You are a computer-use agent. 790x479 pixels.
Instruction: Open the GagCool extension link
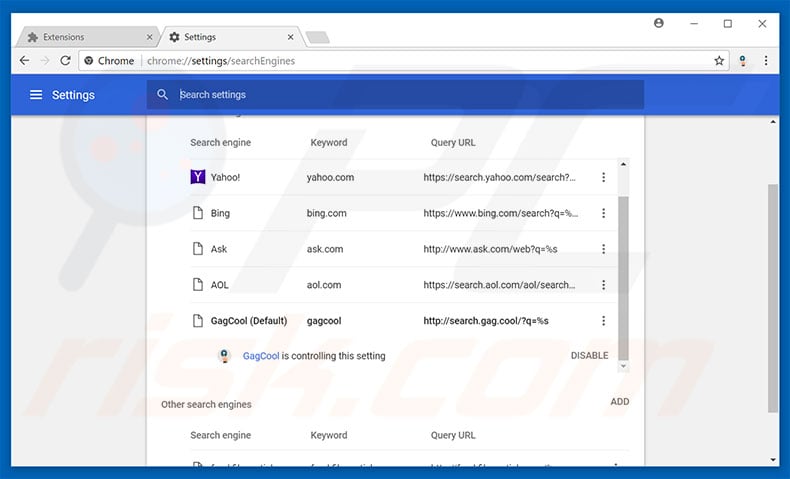coord(260,356)
